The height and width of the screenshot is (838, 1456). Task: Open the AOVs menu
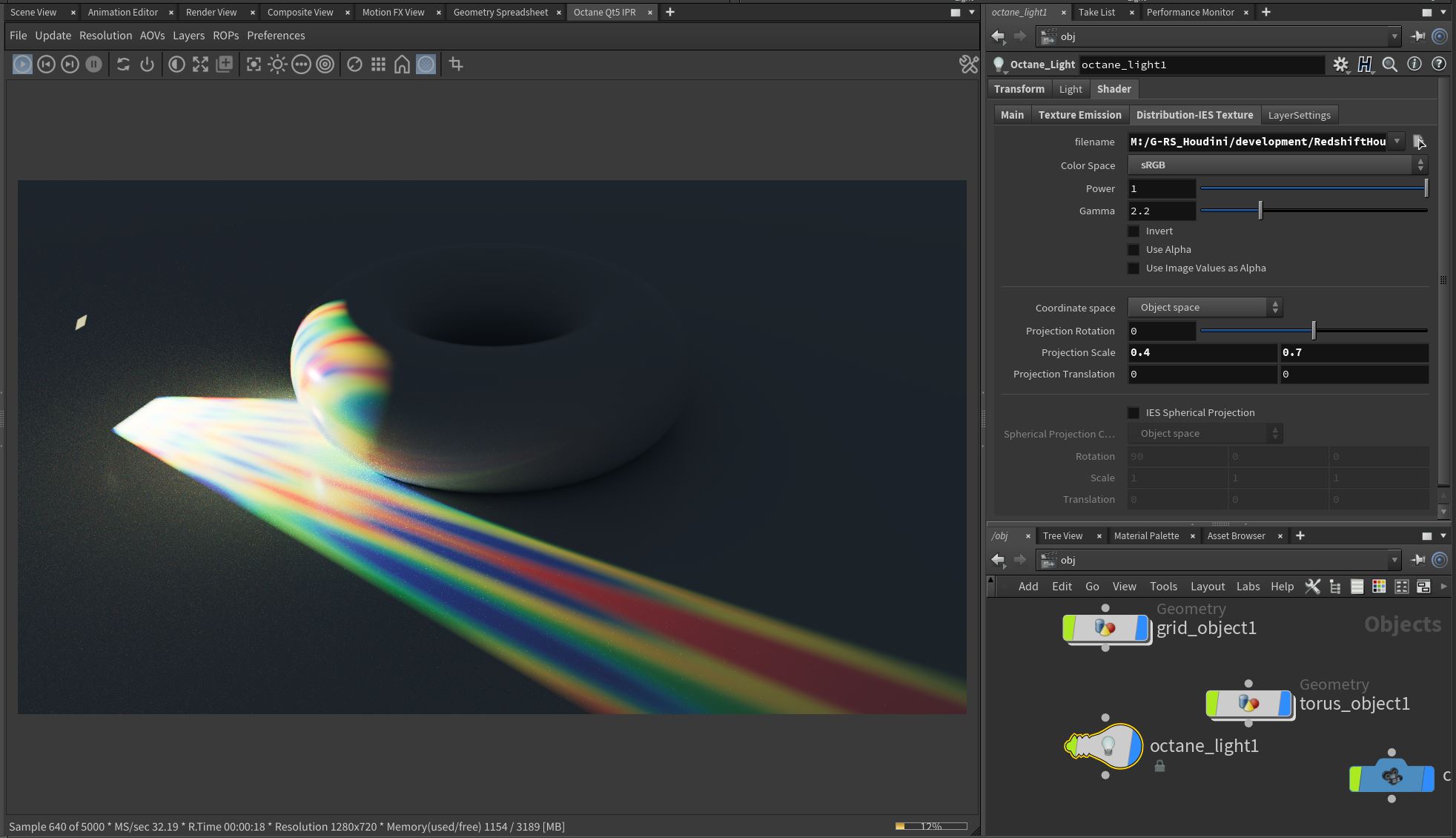(x=152, y=36)
